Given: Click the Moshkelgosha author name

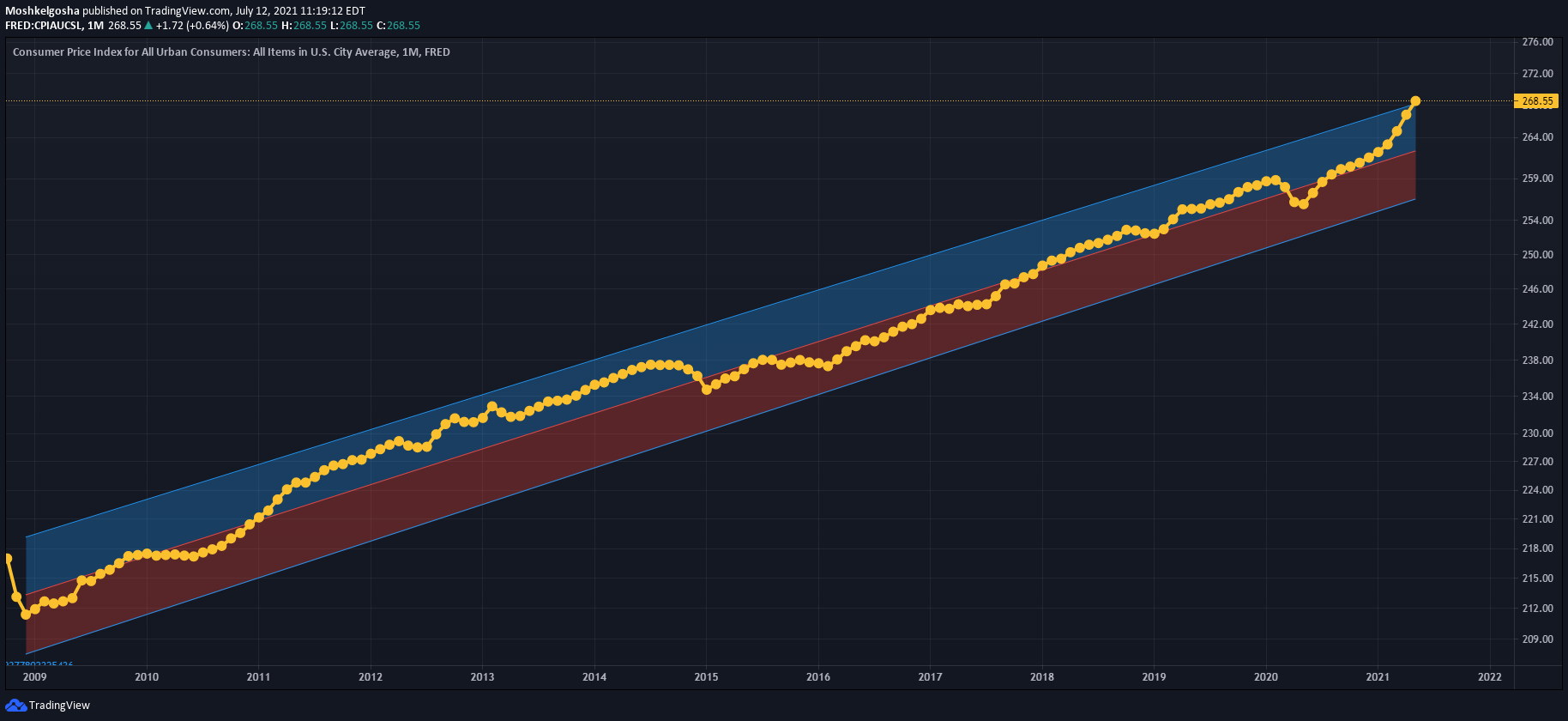Looking at the screenshot, I should pyautogui.click(x=42, y=11).
